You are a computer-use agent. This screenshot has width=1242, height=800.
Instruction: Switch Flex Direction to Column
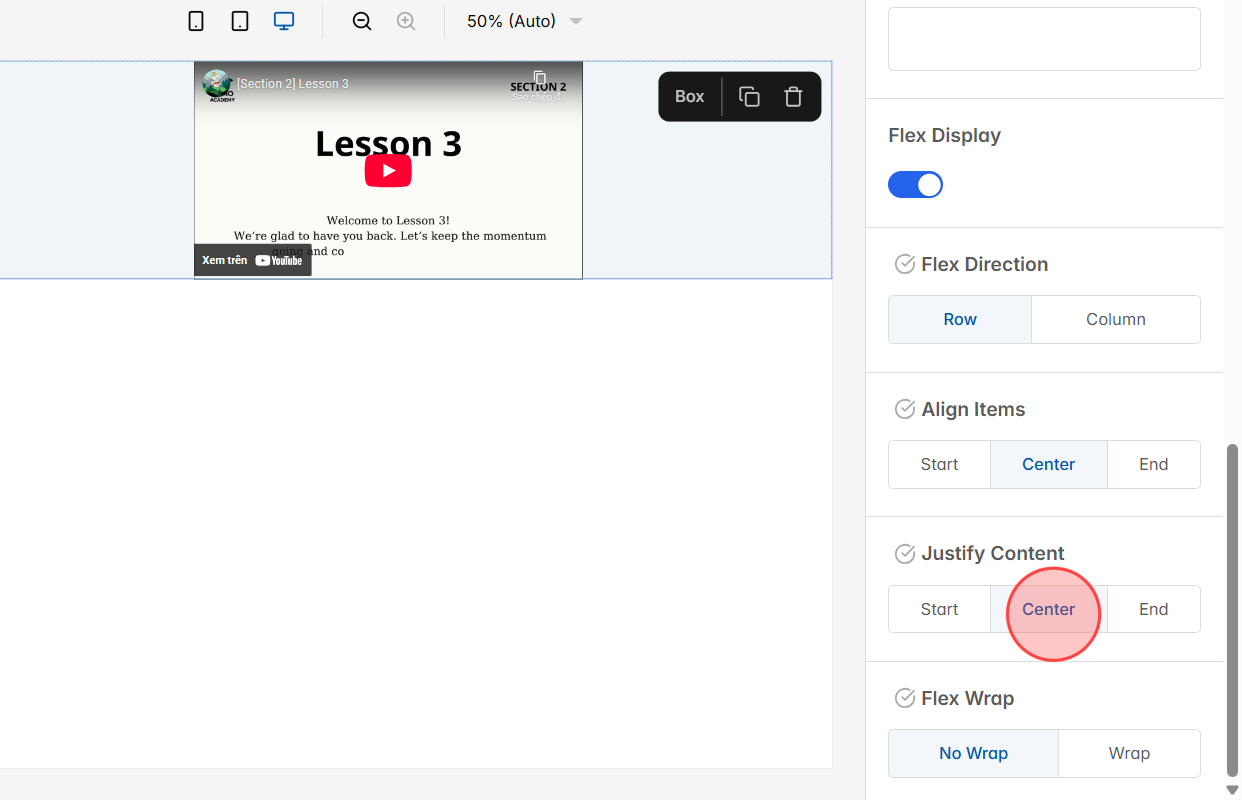(1115, 319)
